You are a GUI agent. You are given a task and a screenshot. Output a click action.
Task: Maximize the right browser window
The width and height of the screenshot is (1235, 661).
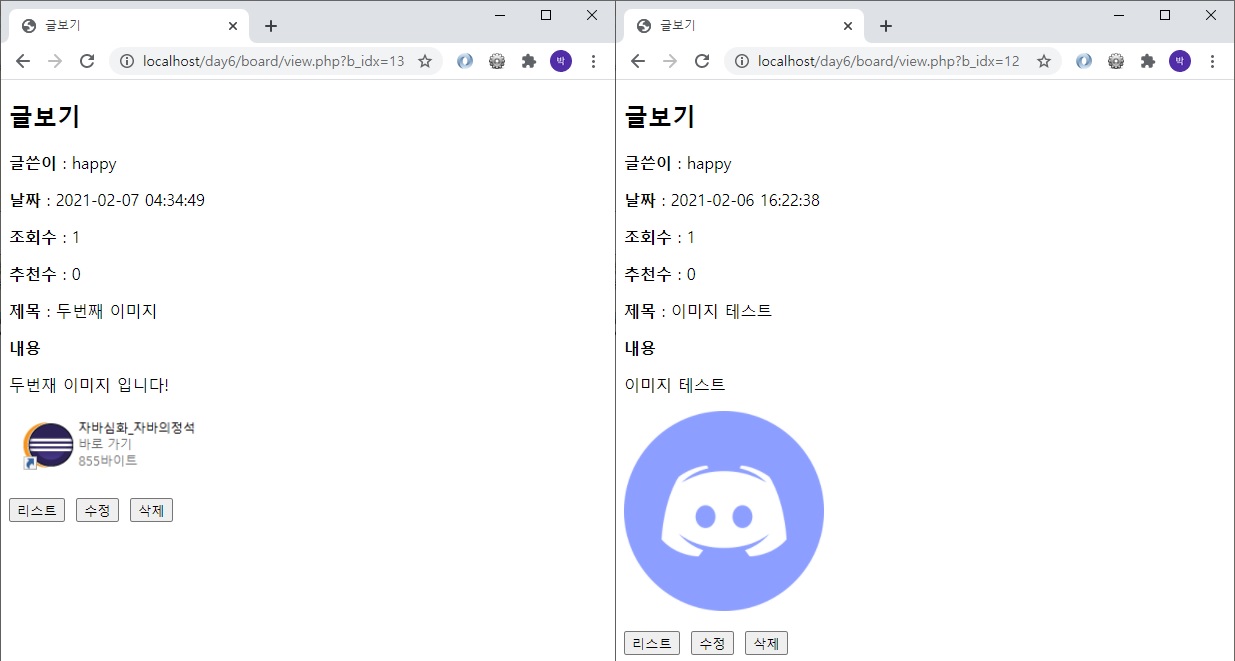click(1165, 15)
